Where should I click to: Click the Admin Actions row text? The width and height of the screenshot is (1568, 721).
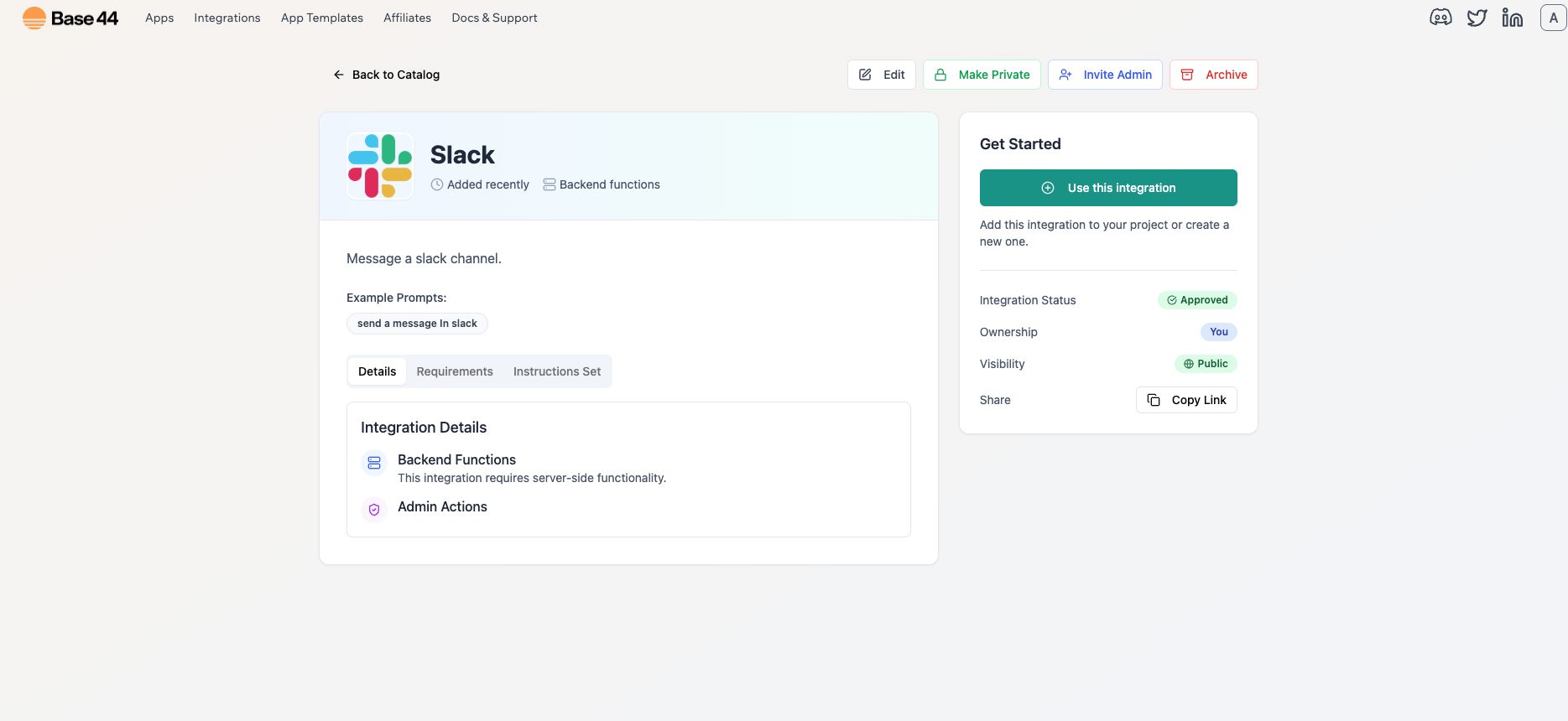pos(442,506)
